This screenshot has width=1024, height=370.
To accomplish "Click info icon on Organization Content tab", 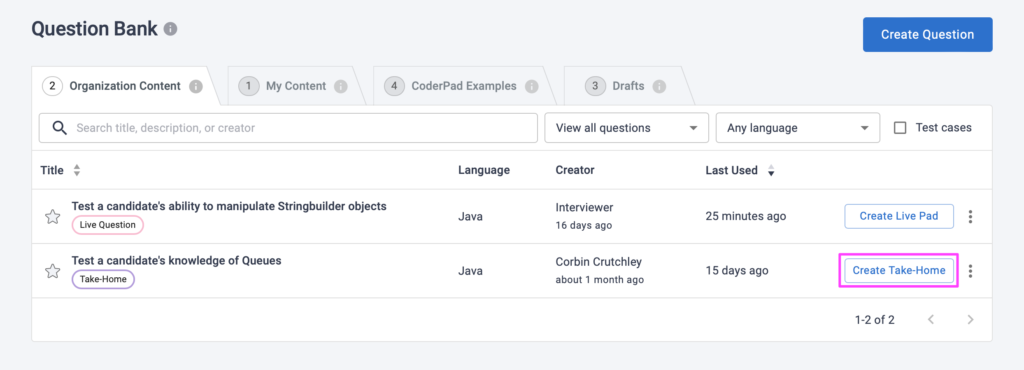I will click(x=195, y=86).
